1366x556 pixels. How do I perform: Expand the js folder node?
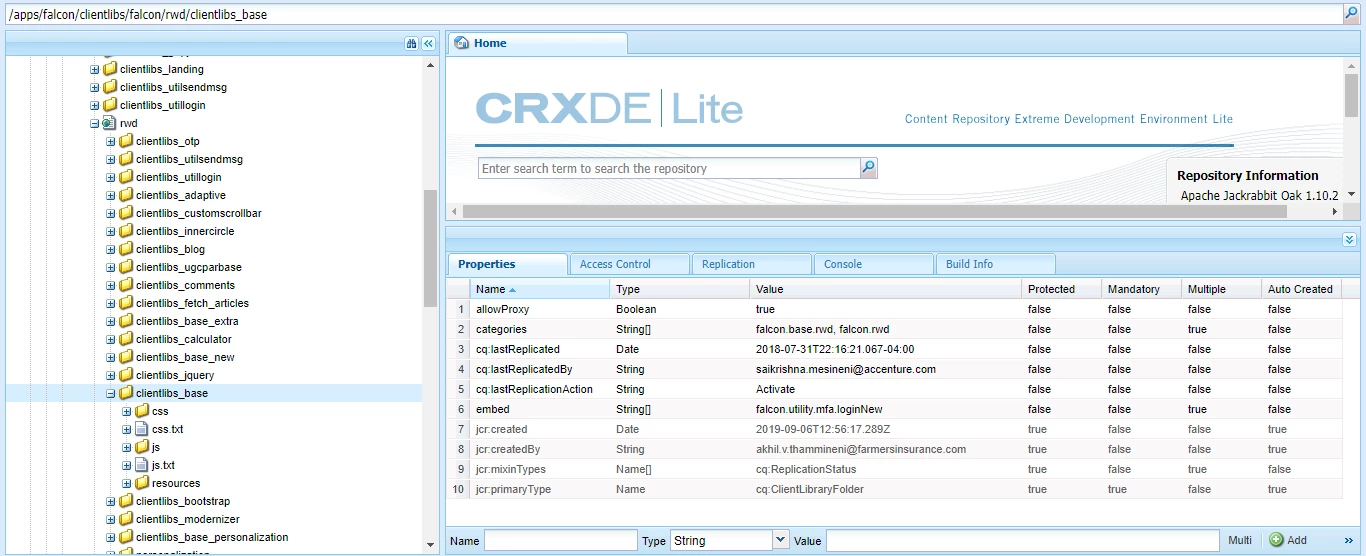[127, 447]
